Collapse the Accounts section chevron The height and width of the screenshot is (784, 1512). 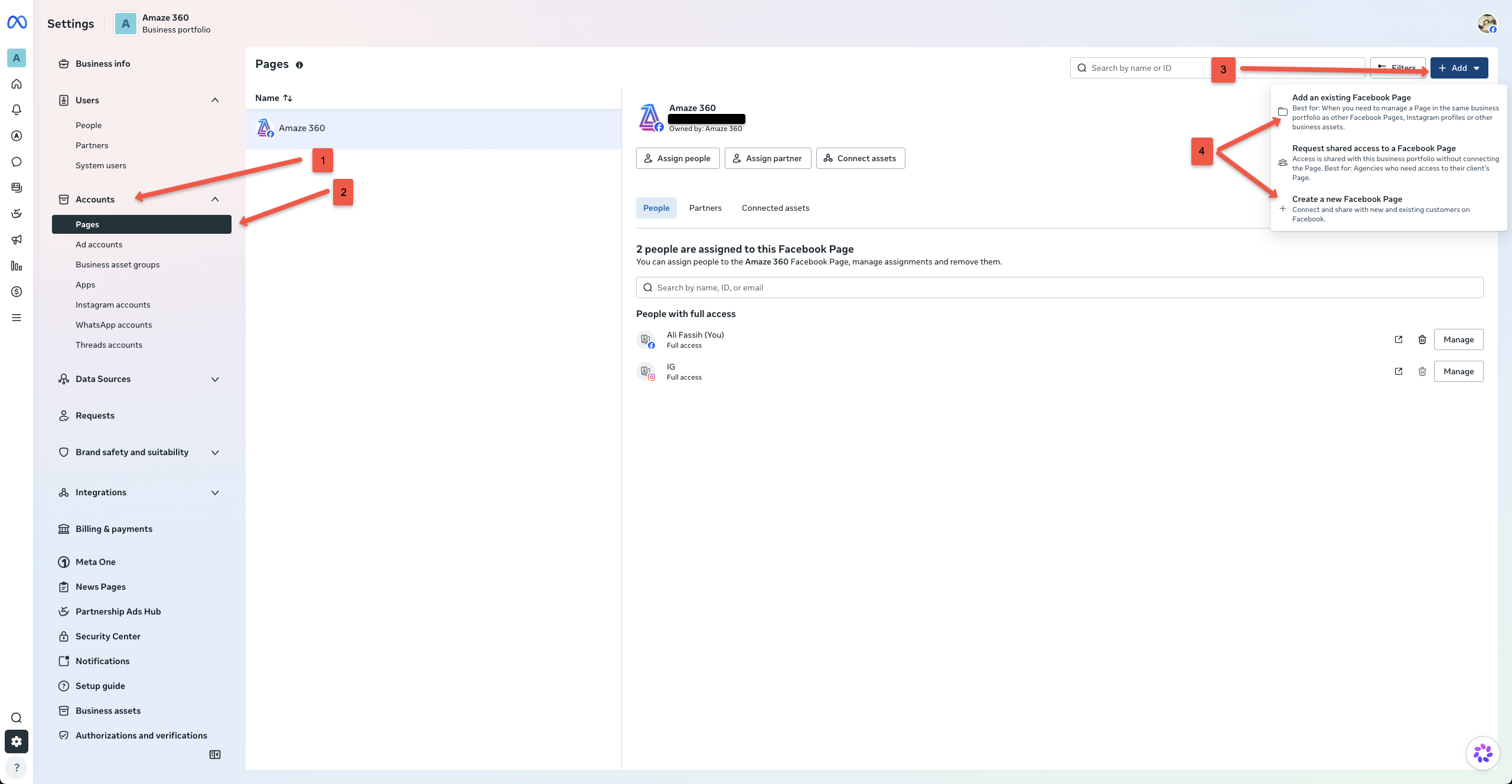[215, 200]
